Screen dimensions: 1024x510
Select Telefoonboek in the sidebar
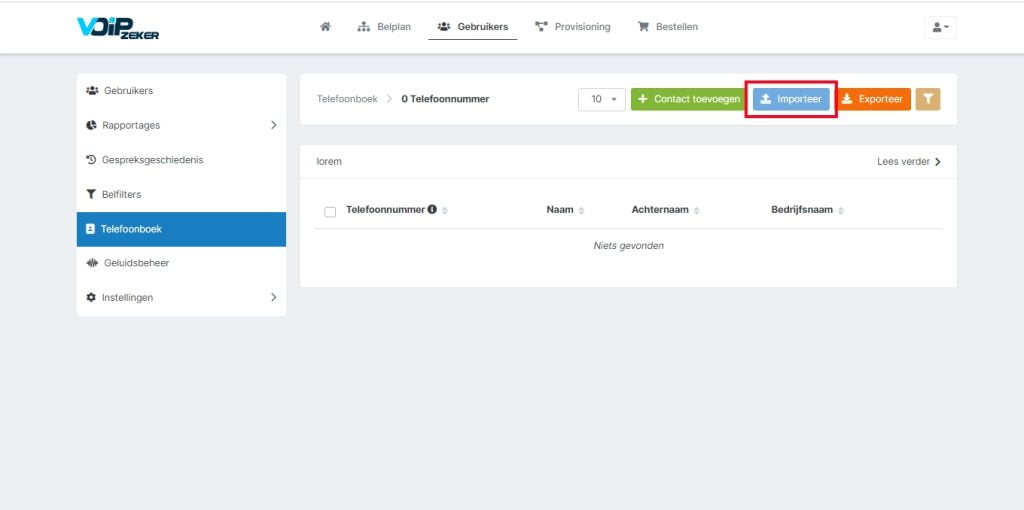coord(181,229)
